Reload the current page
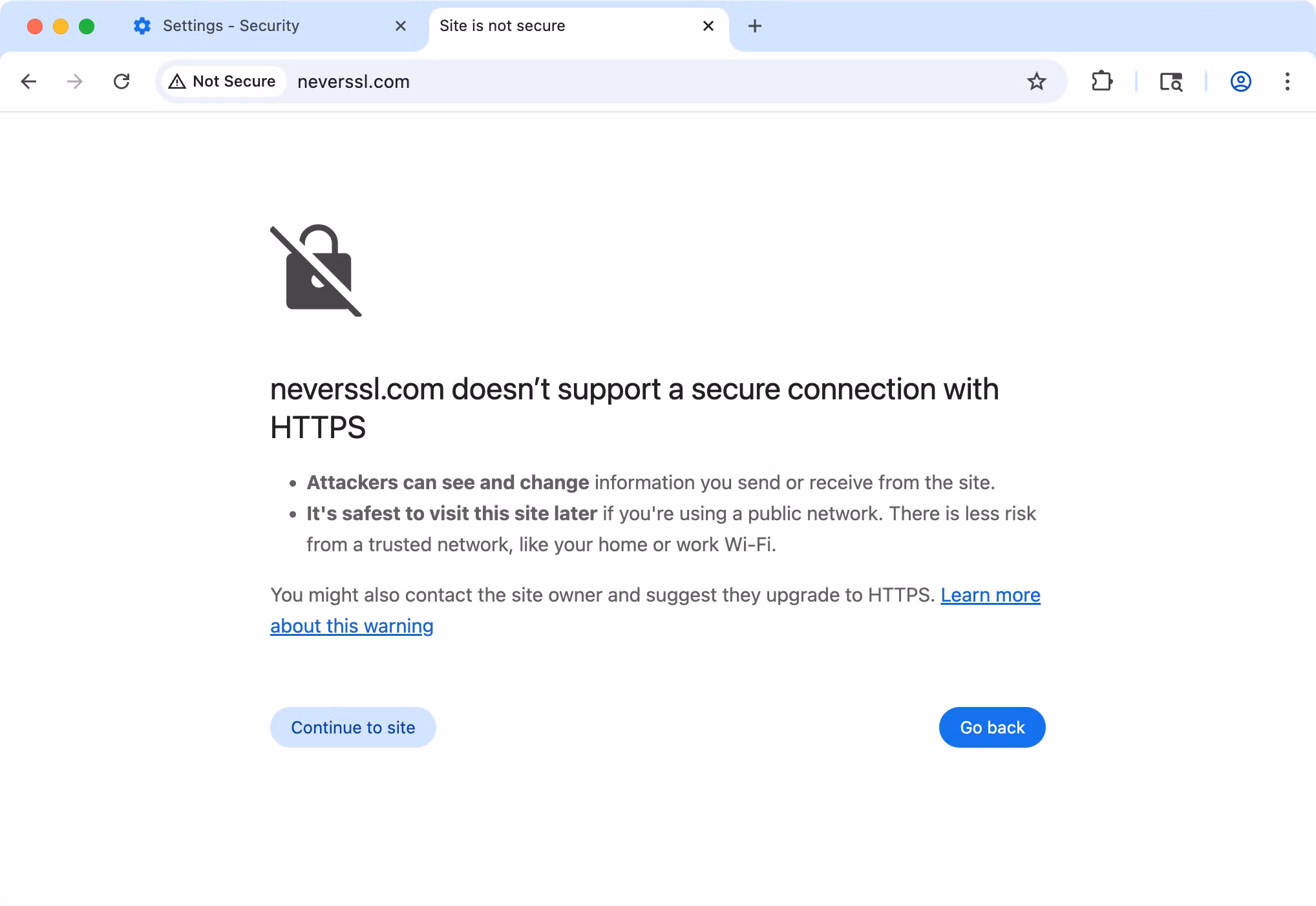1316x906 pixels. pyautogui.click(x=122, y=81)
